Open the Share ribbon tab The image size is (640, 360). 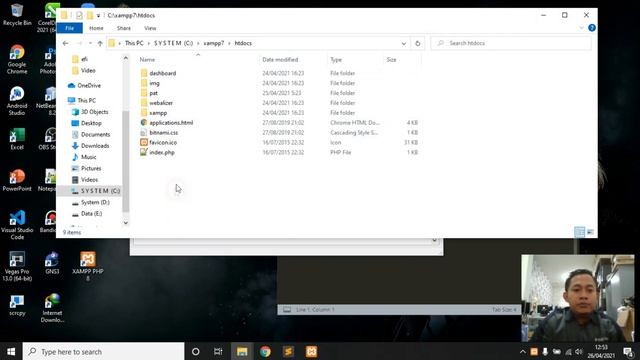click(124, 28)
